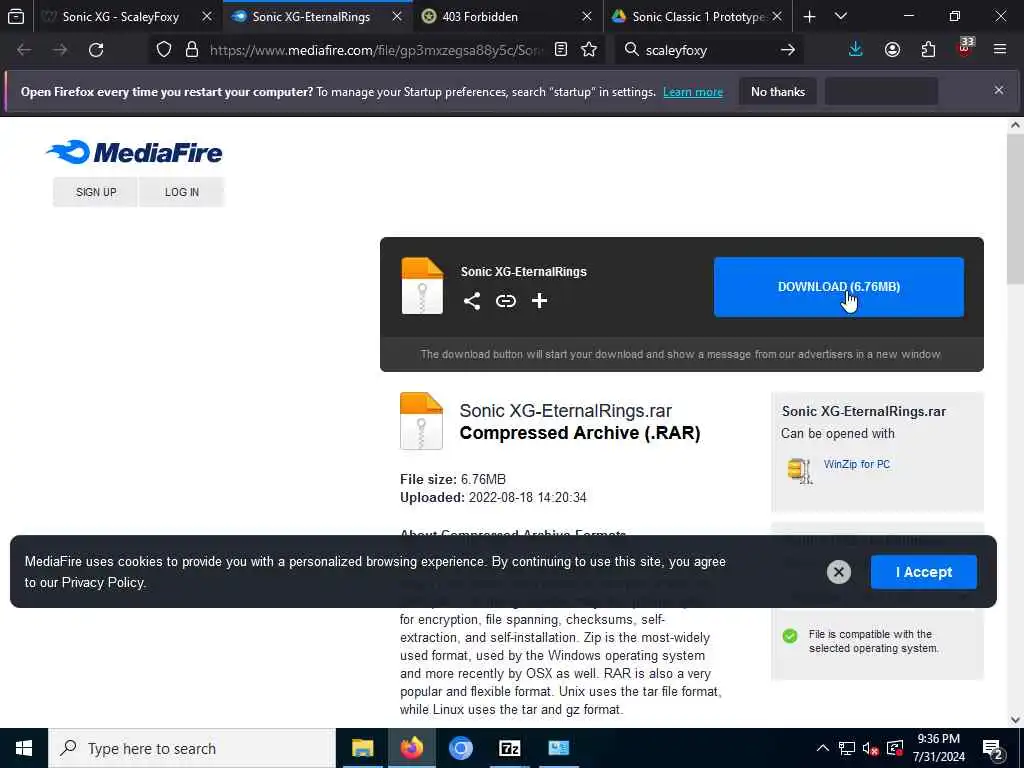The width and height of the screenshot is (1024, 768).
Task: Copy link via the chain icon
Action: coord(505,300)
